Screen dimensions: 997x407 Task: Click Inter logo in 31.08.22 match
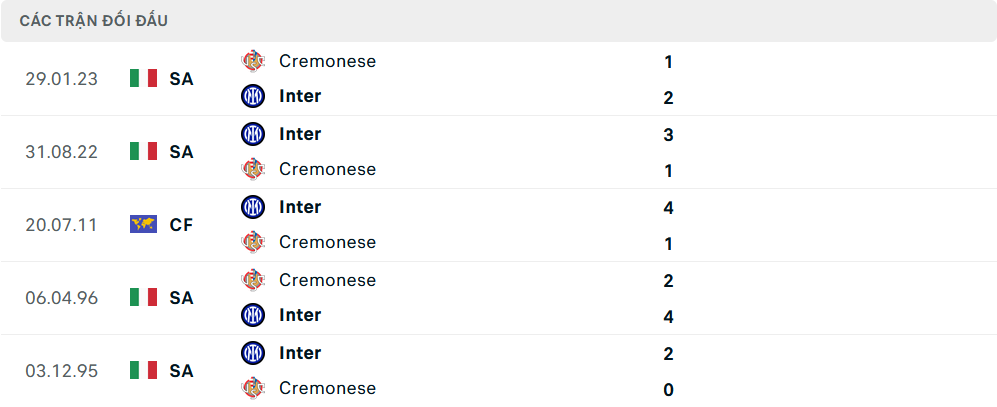point(253,134)
